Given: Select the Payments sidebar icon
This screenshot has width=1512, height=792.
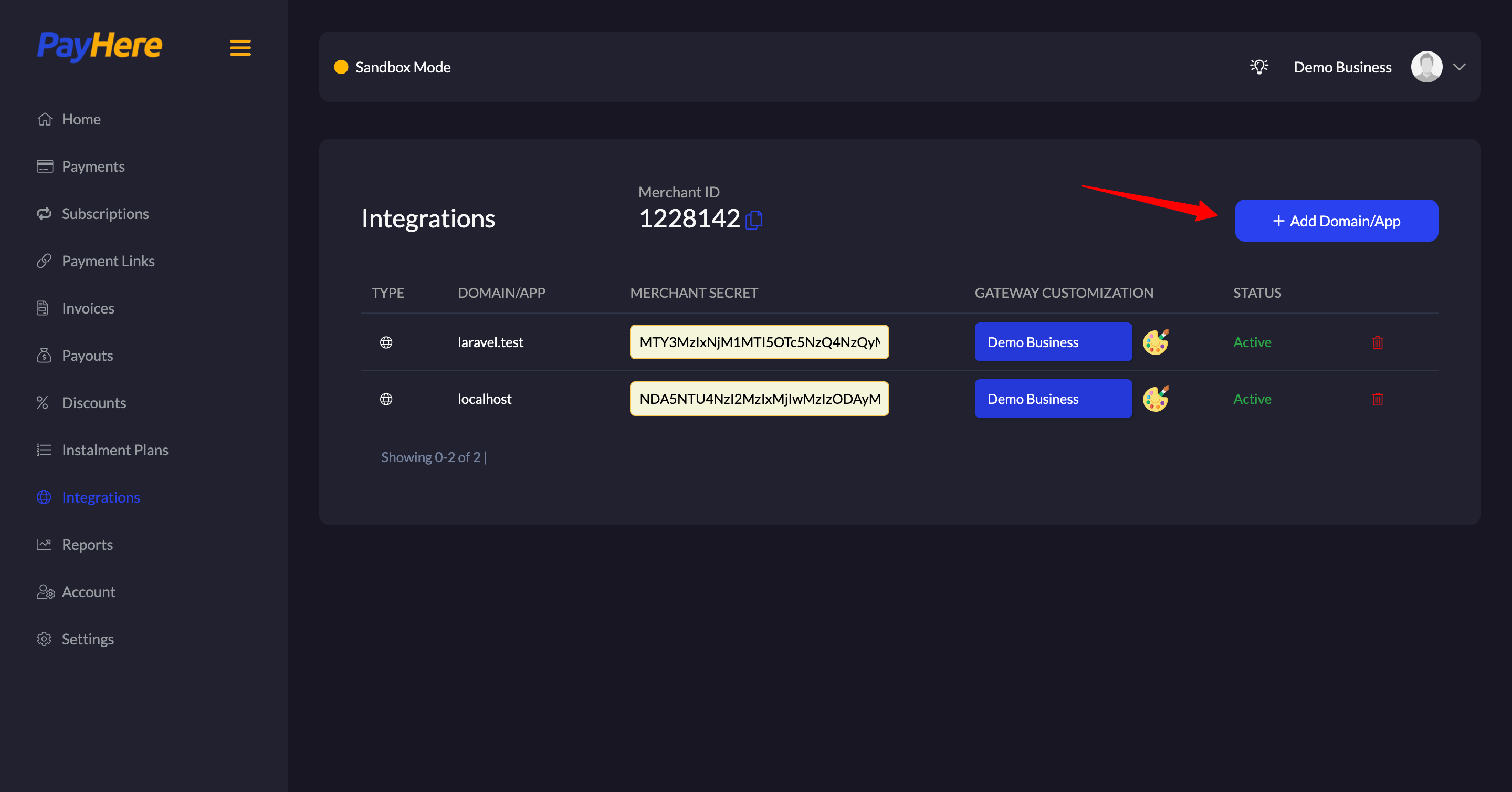Looking at the screenshot, I should pos(45,166).
